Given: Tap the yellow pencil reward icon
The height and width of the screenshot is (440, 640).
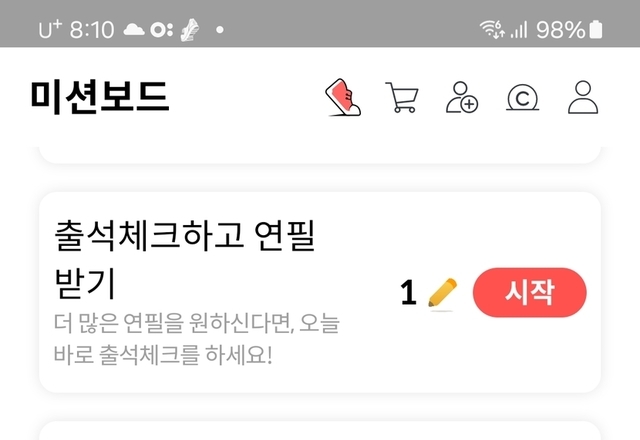Looking at the screenshot, I should (x=442, y=293).
